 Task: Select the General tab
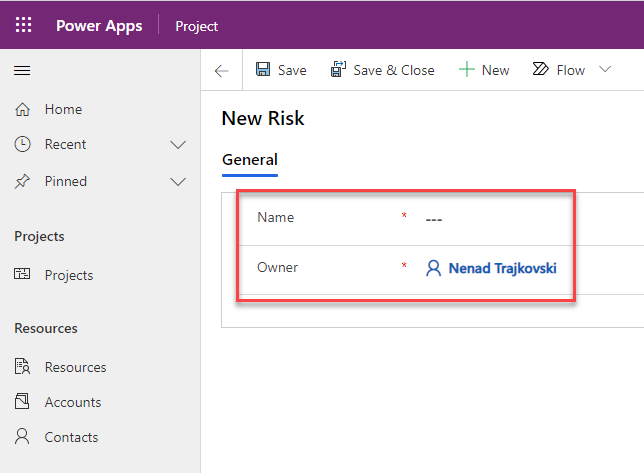click(x=249, y=160)
